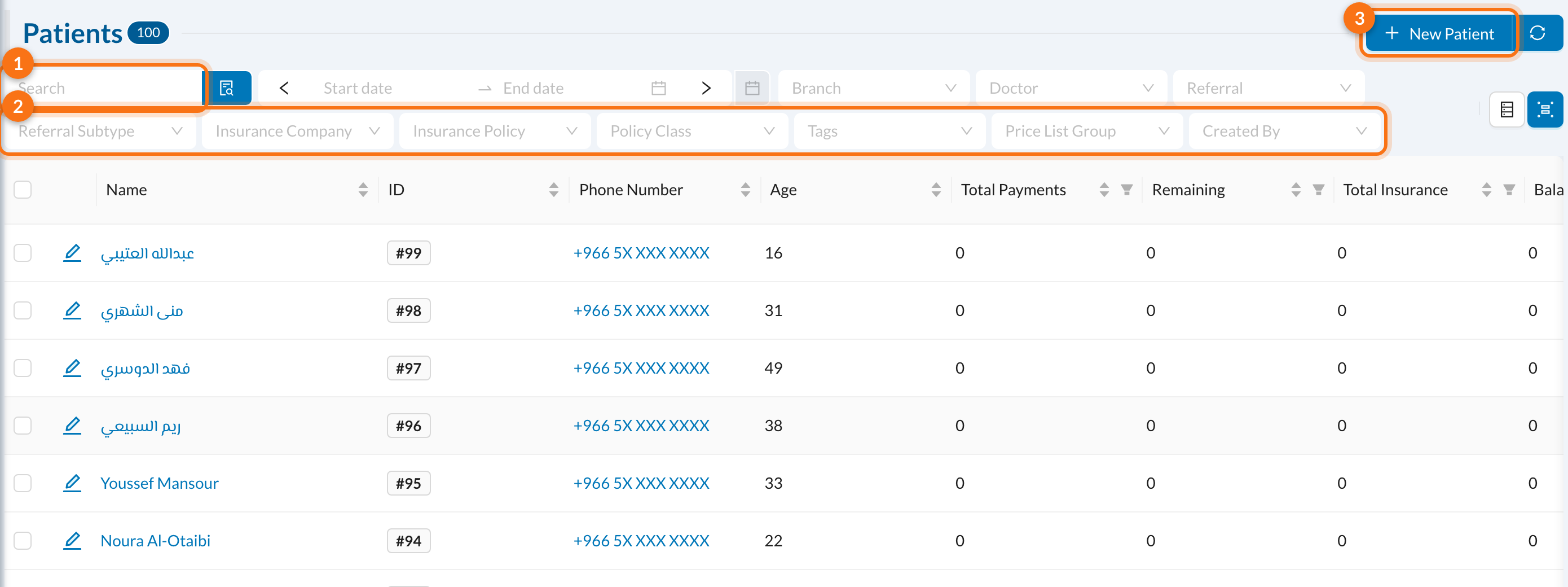Go to previous date range arrow
This screenshot has height=587, width=1568.
[284, 88]
